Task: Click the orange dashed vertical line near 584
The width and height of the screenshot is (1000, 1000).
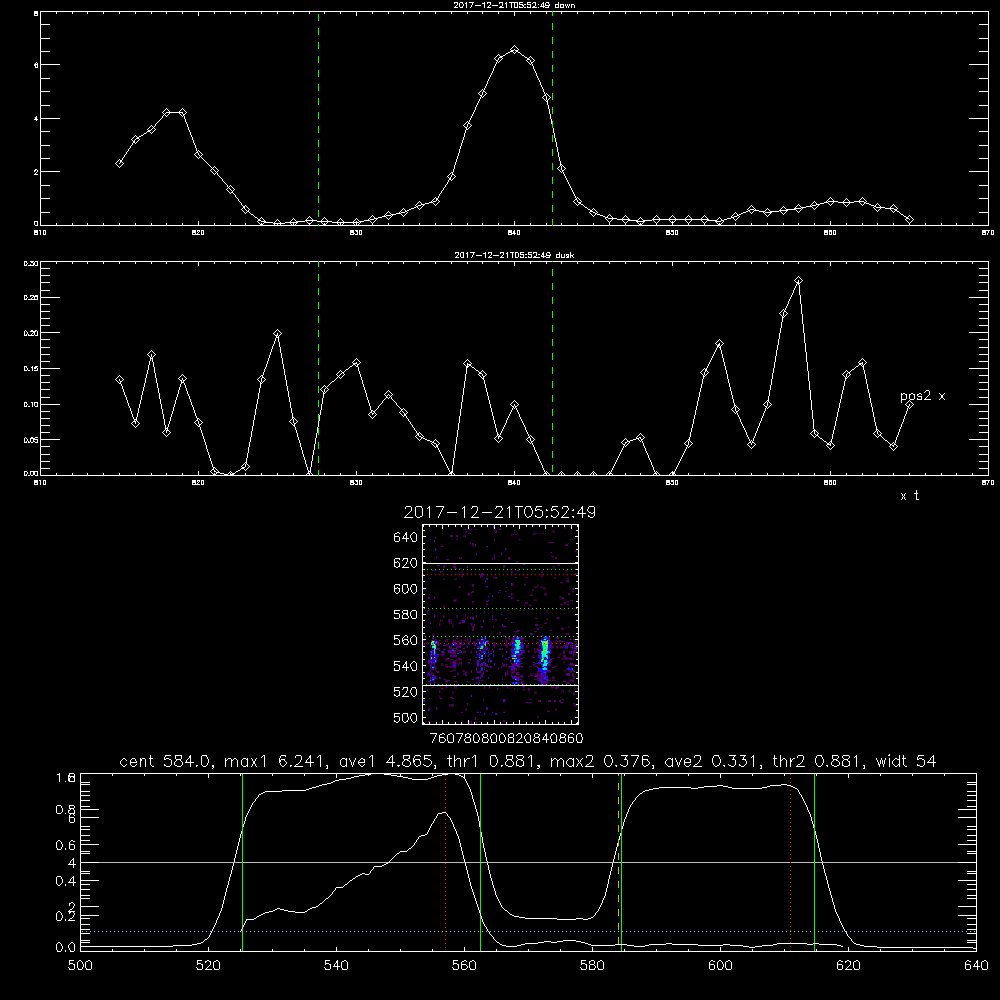Action: click(x=619, y=862)
